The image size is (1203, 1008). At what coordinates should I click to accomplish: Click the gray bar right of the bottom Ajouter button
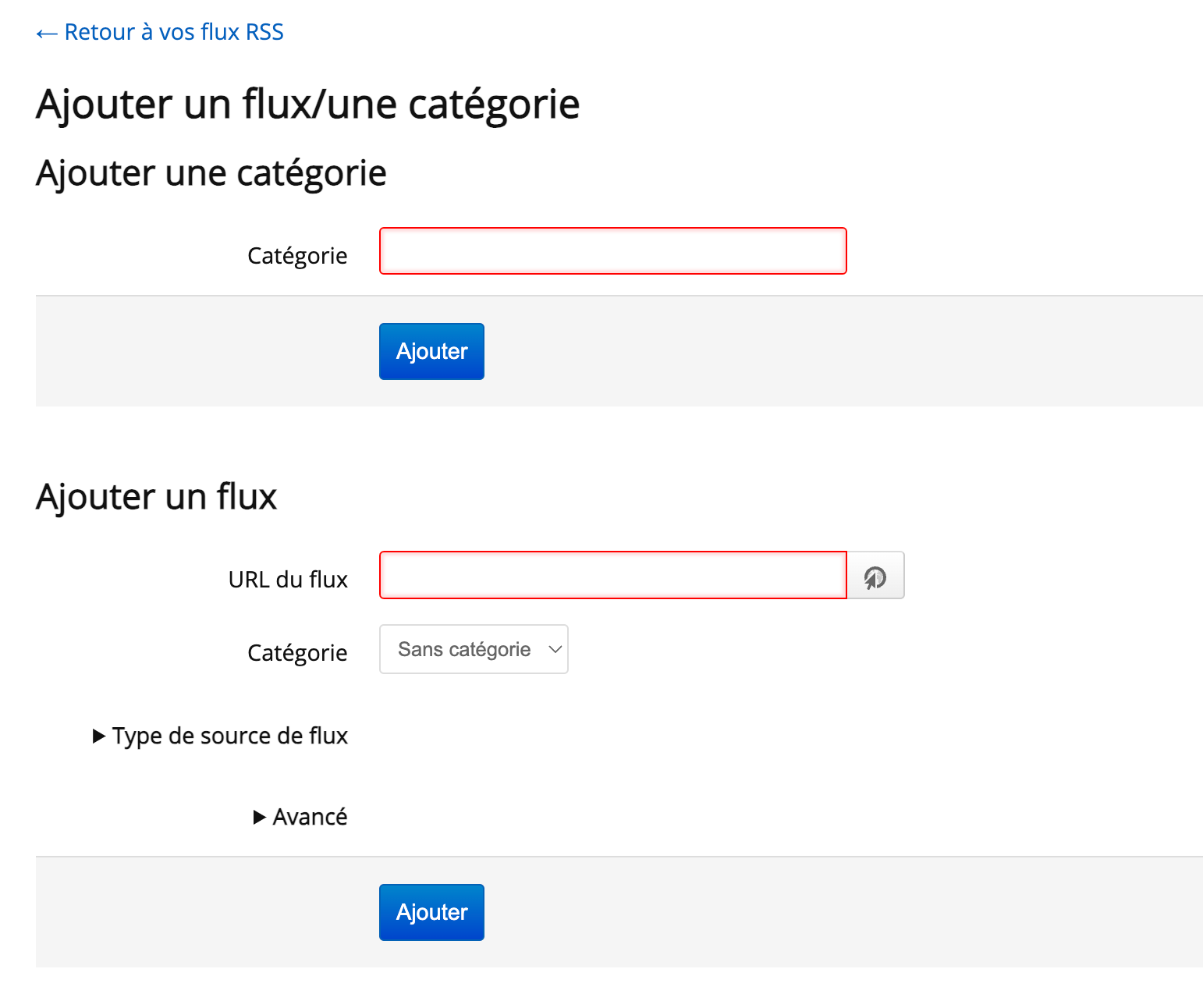coord(780,912)
